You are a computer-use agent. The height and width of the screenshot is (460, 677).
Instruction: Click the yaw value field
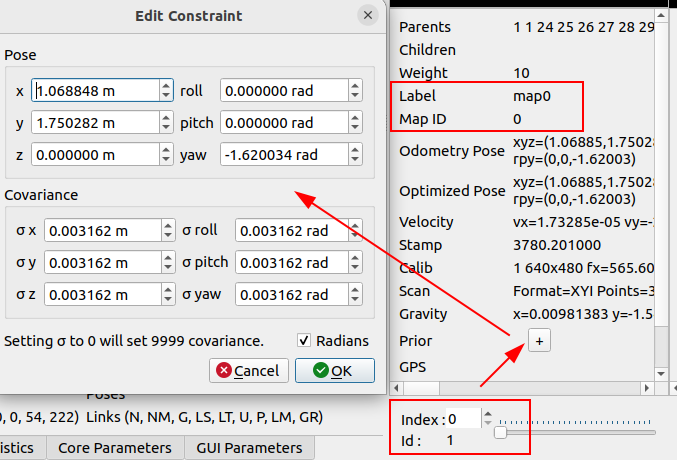(x=283, y=155)
